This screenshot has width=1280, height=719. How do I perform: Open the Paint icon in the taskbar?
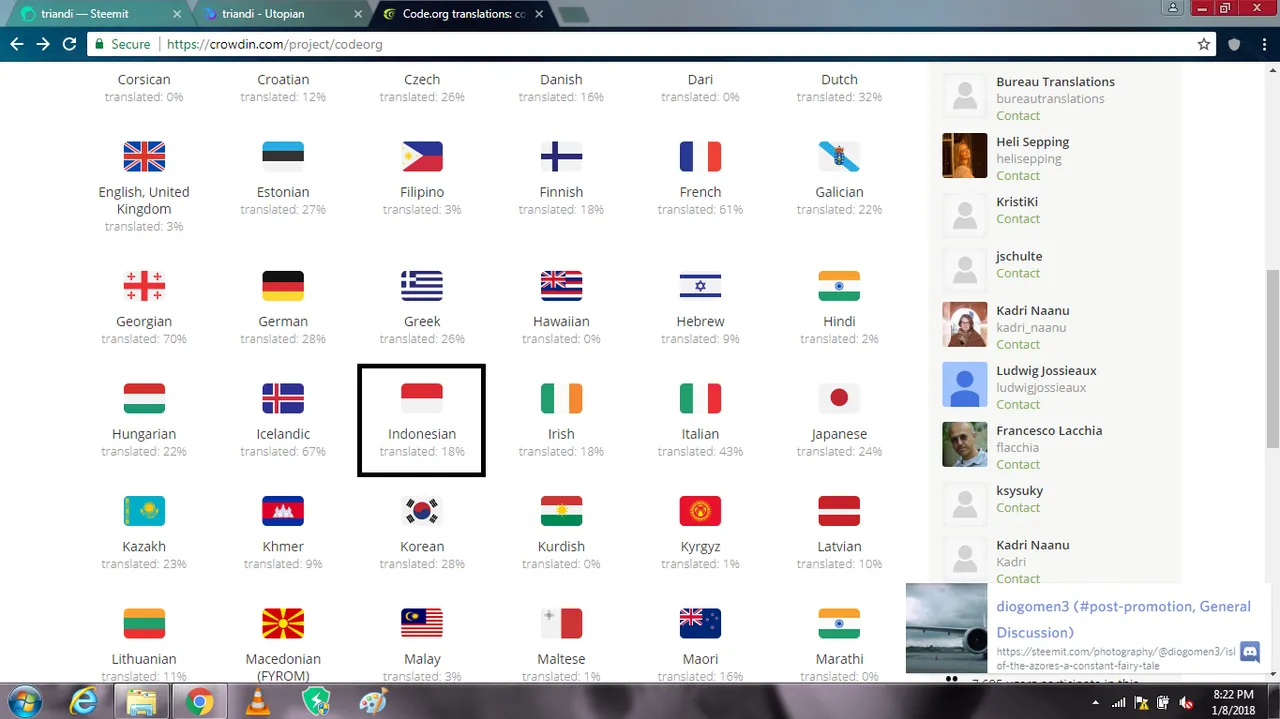point(374,703)
